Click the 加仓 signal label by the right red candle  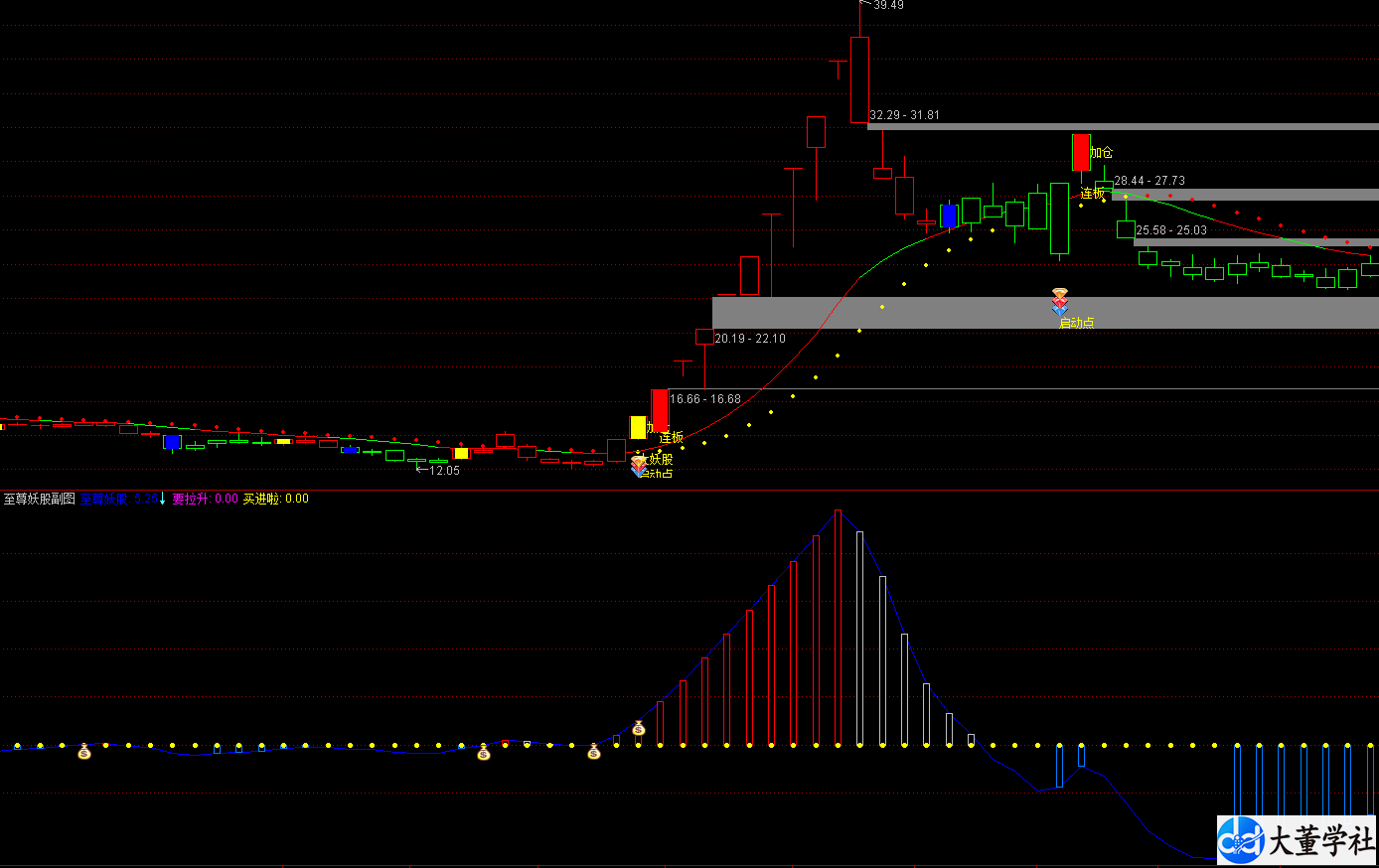(x=1101, y=153)
